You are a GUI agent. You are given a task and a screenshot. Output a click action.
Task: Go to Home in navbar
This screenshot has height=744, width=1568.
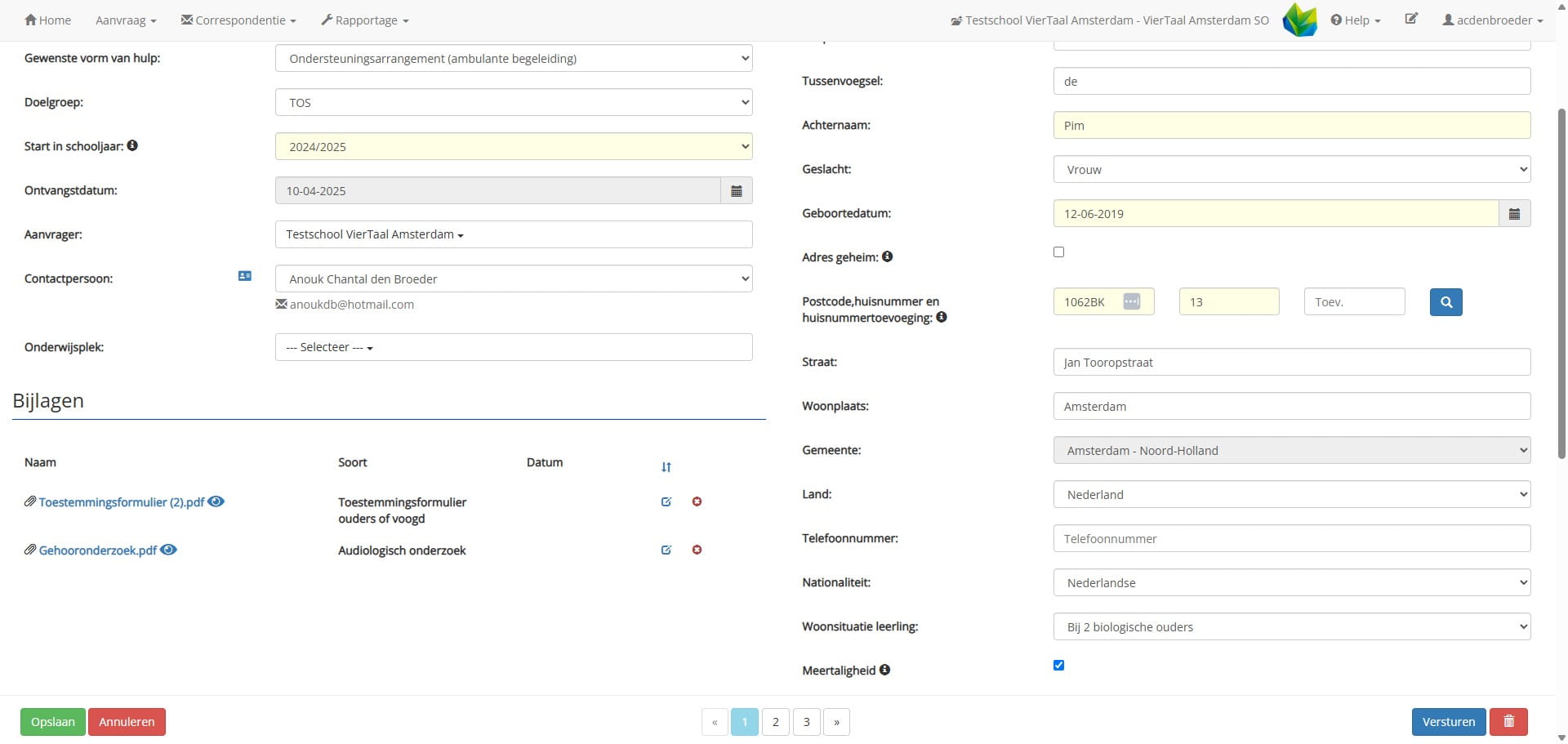pyautogui.click(x=47, y=20)
